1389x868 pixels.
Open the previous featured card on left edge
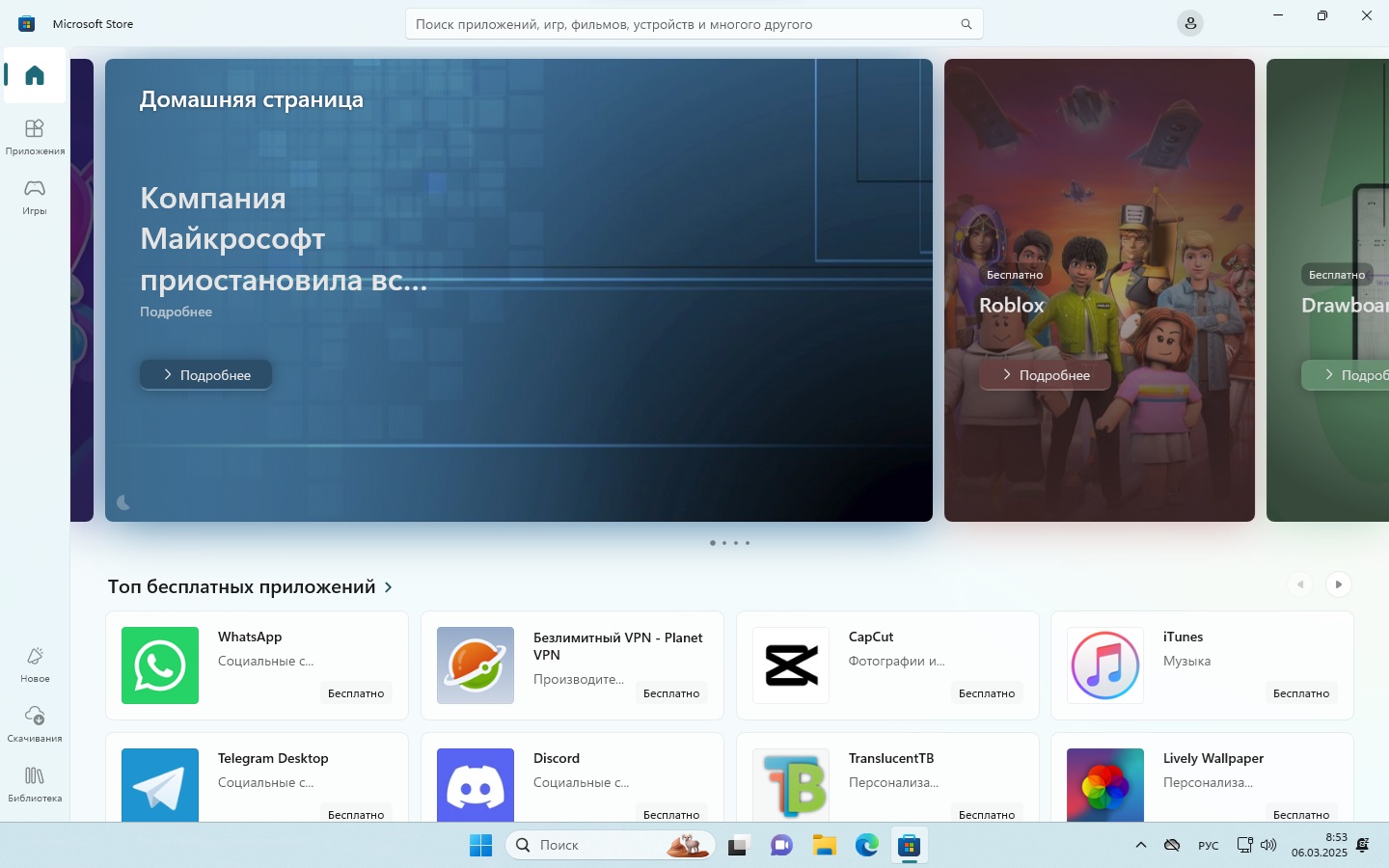82,290
